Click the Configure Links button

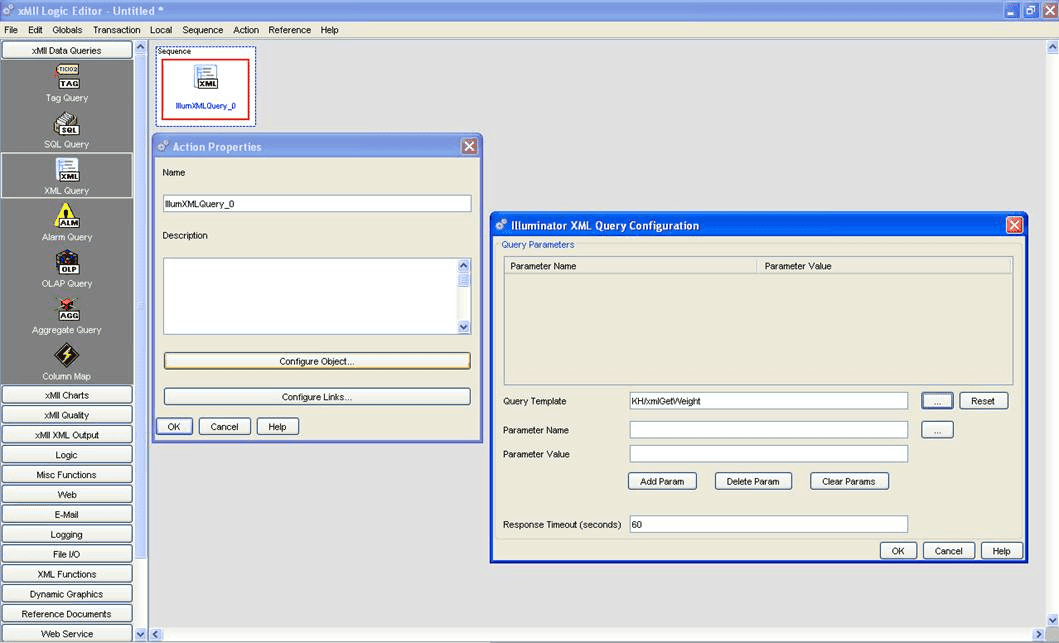click(317, 397)
